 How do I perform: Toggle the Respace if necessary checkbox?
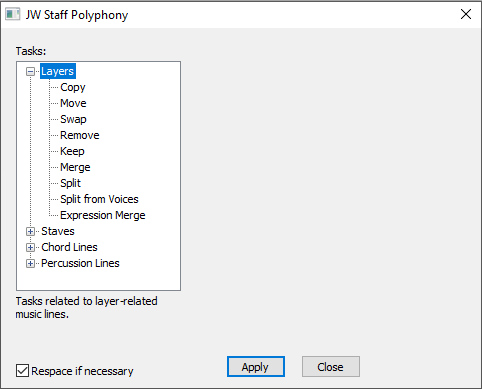22,371
